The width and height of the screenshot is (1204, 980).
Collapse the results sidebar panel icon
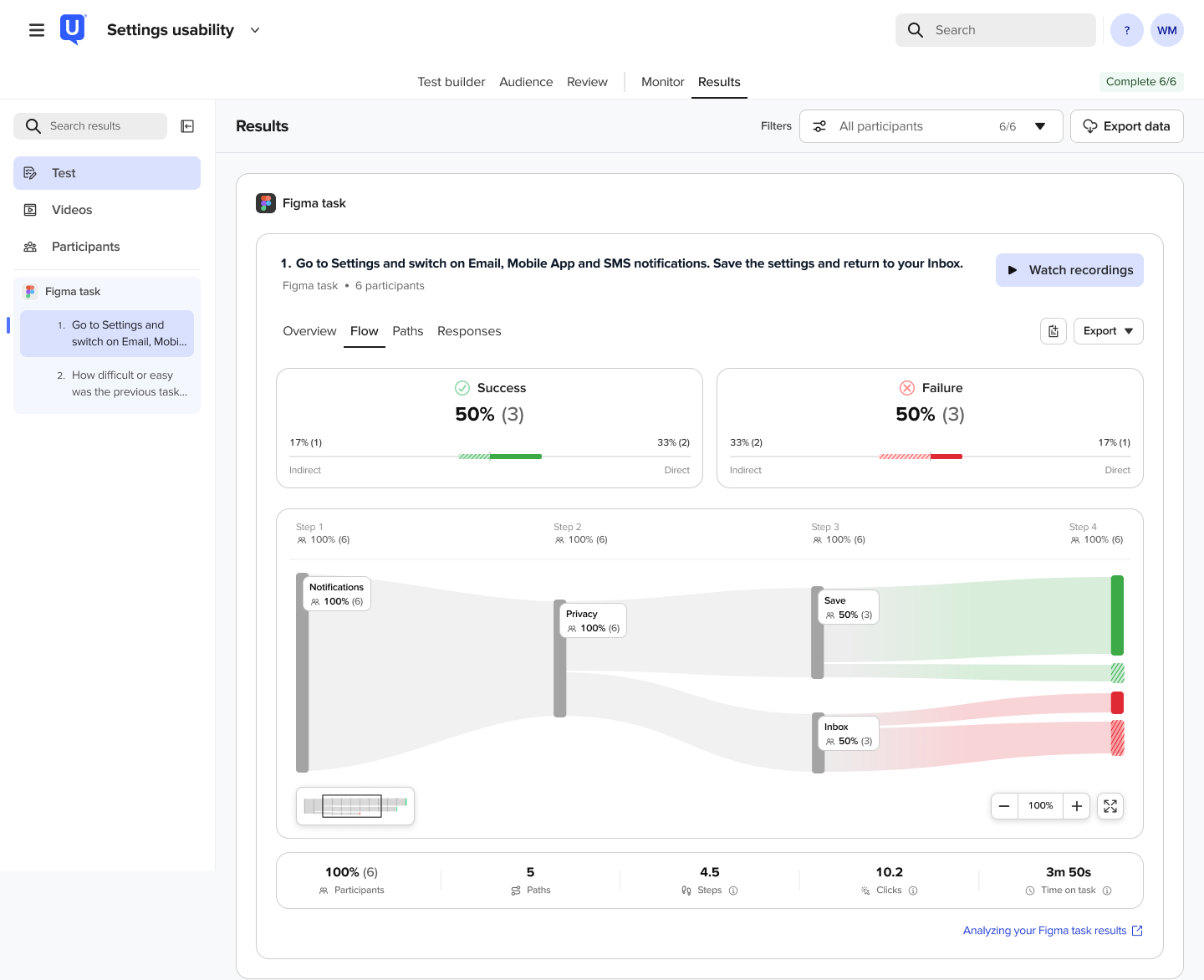188,126
